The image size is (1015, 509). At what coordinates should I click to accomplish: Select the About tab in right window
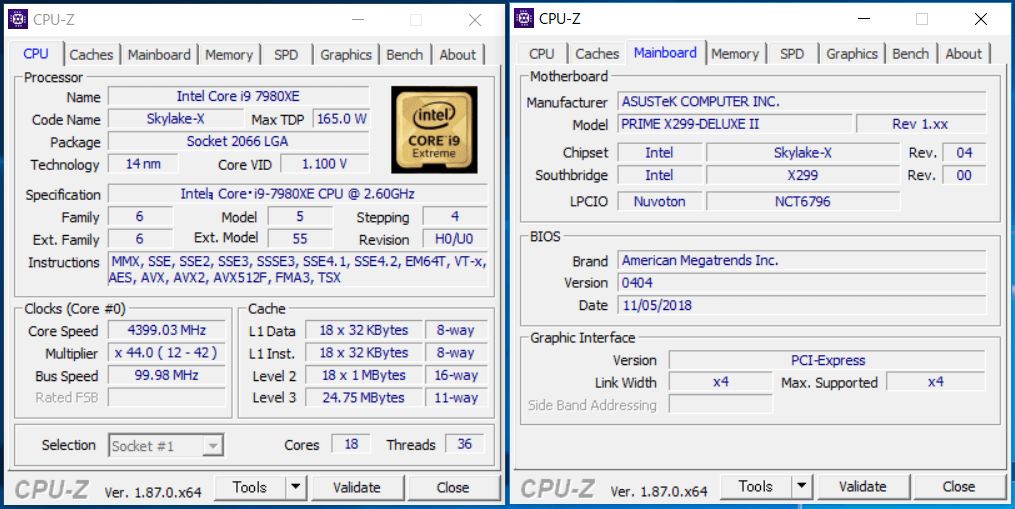click(x=964, y=54)
